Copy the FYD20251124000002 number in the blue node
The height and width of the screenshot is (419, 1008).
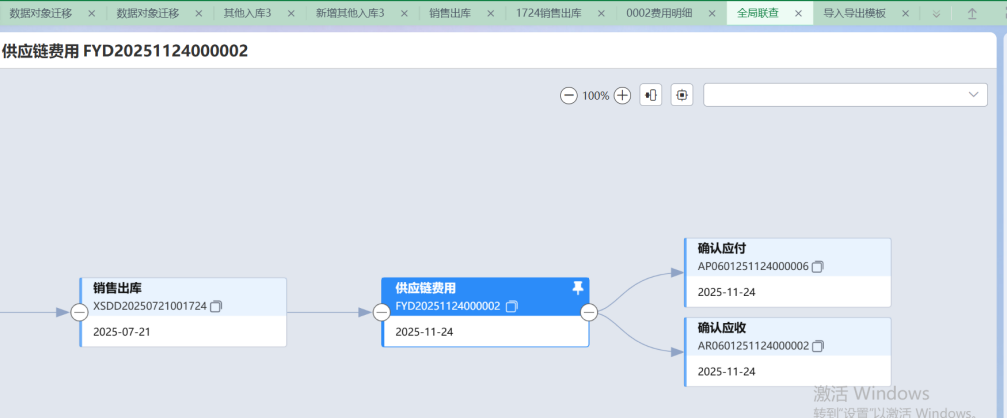point(512,306)
